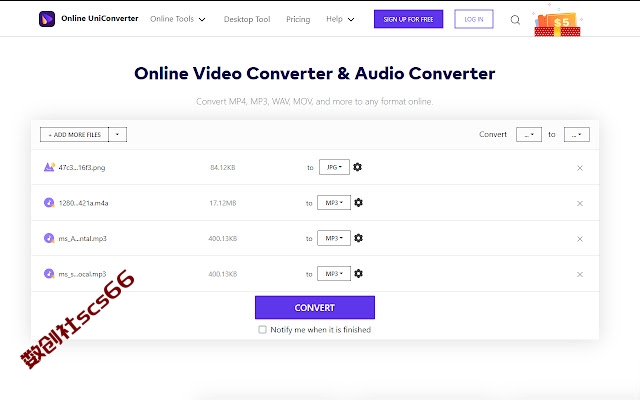Remove ms_s...ocal.mp3 with its X icon

(580, 274)
